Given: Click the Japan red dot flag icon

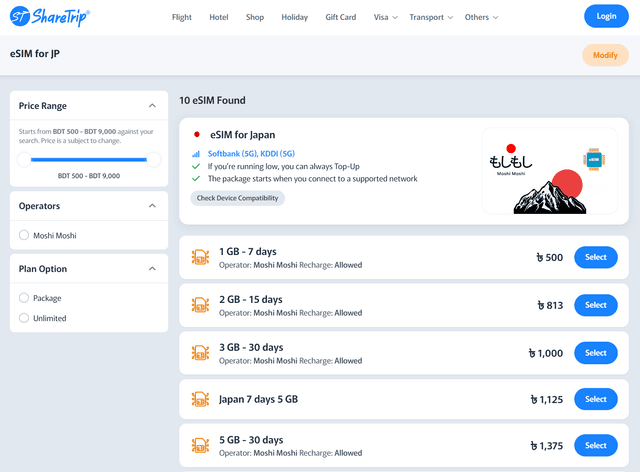Looking at the screenshot, I should (197, 134).
